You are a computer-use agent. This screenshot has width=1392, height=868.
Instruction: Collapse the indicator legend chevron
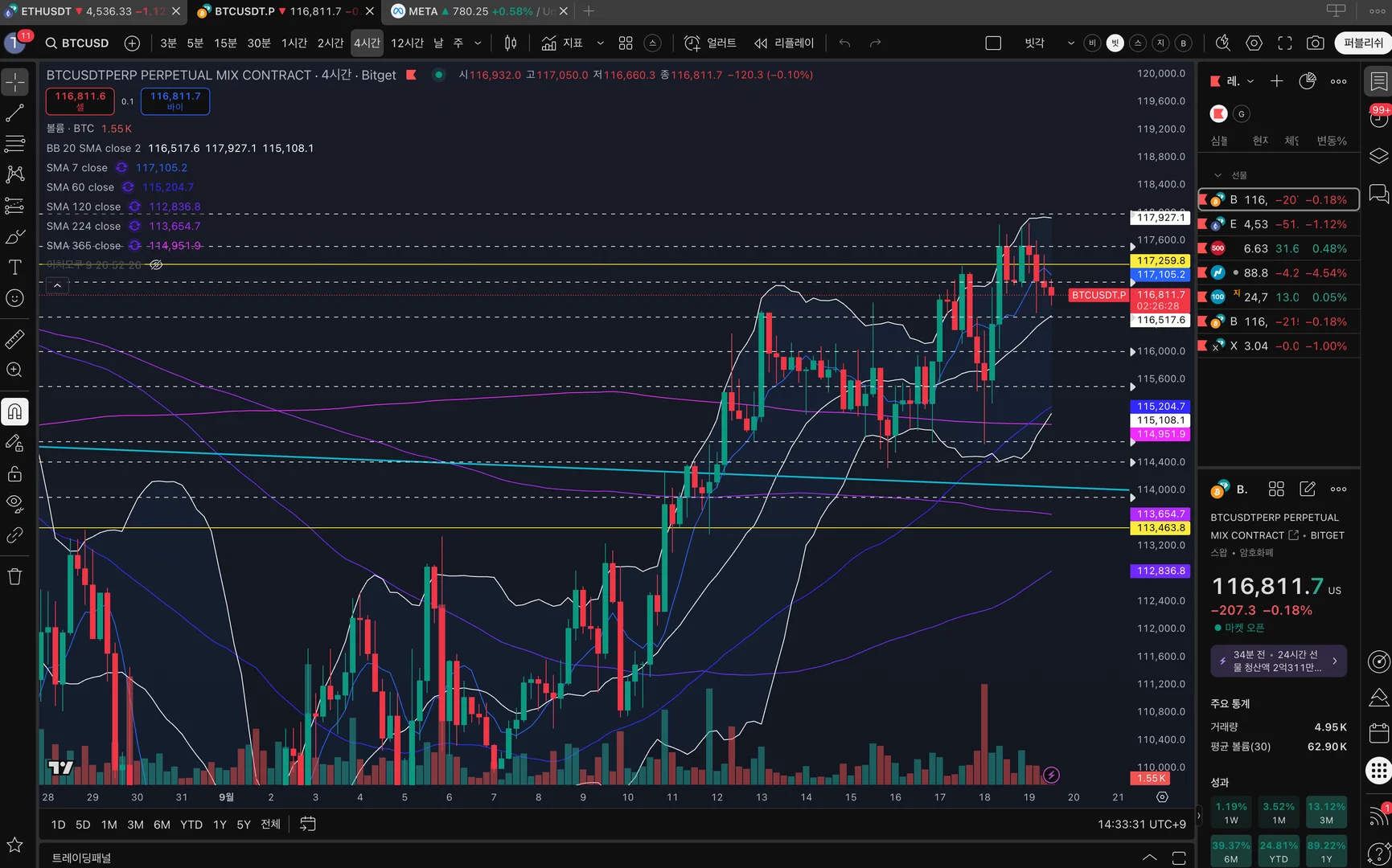pos(57,285)
